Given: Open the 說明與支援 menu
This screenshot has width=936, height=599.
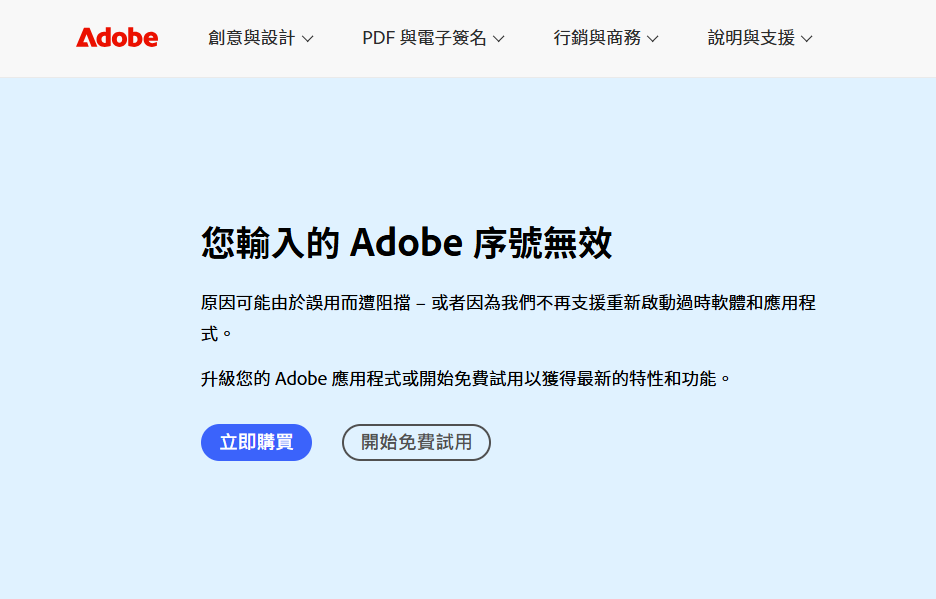Looking at the screenshot, I should [x=760, y=38].
